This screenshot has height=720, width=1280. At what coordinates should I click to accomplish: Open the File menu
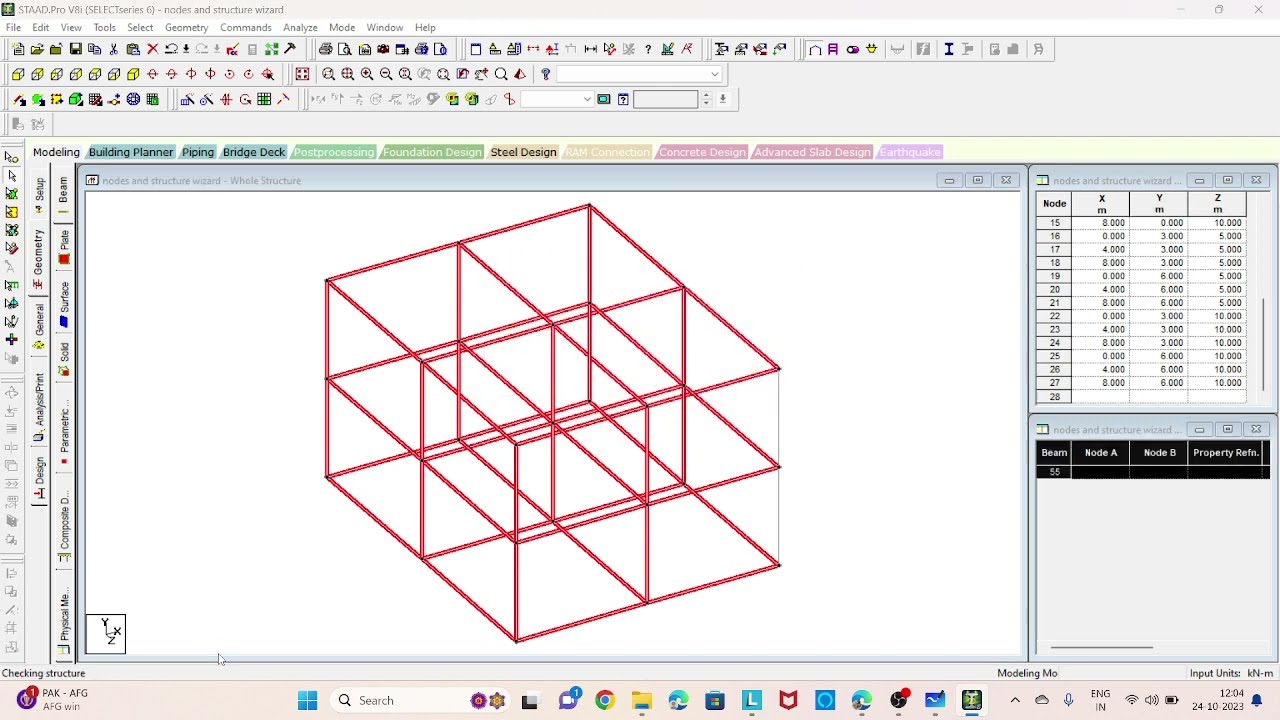pos(13,27)
